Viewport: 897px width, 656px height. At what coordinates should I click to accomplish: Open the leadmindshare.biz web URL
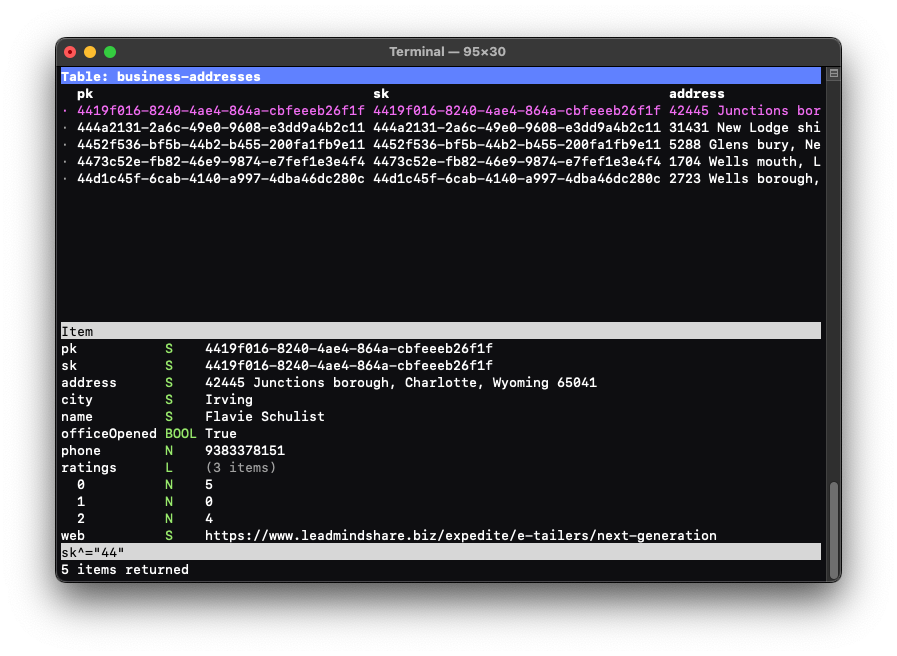460,536
